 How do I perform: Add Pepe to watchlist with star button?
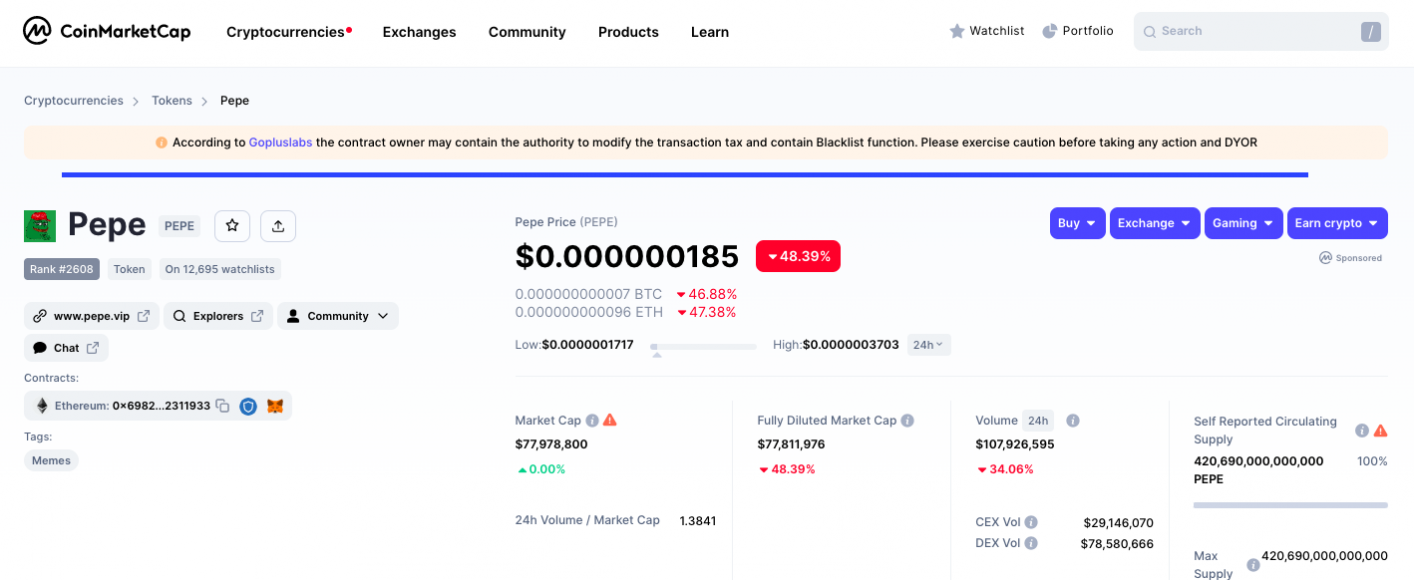tap(232, 226)
